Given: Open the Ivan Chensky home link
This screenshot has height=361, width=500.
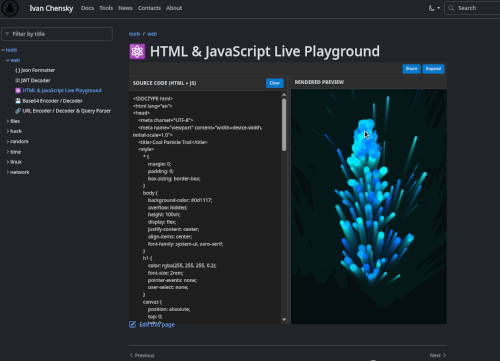Looking at the screenshot, I should [51, 8].
